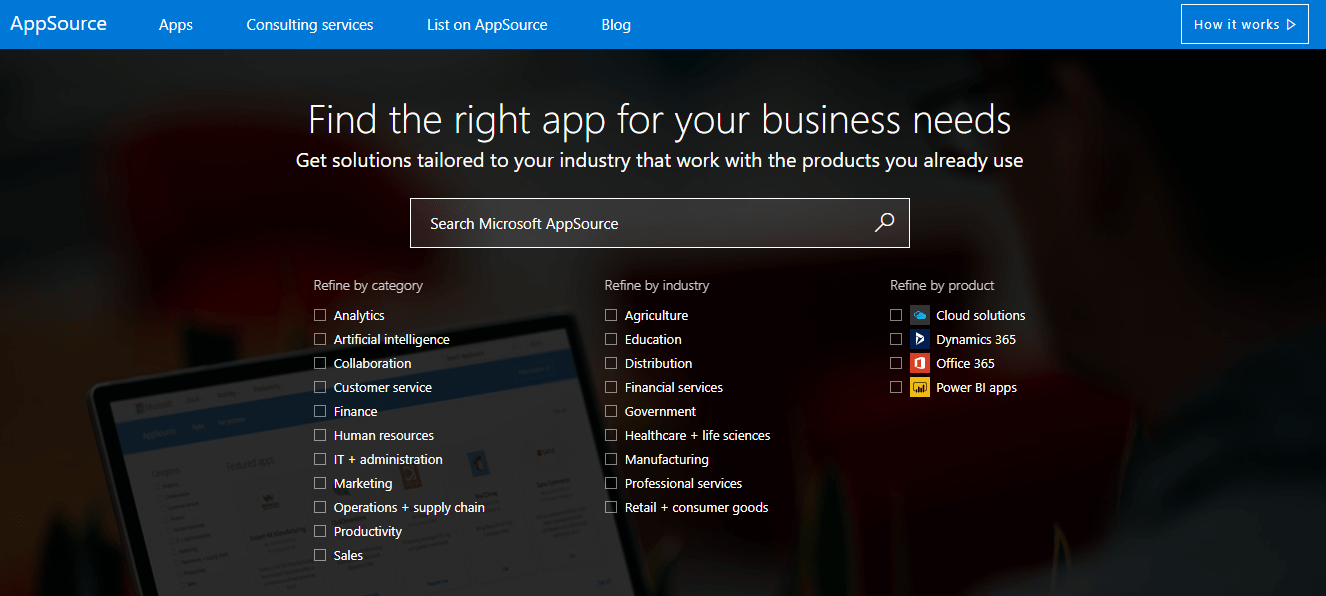Screen dimensions: 1326x596
Task: Check the Analytics category filter
Action: point(319,314)
